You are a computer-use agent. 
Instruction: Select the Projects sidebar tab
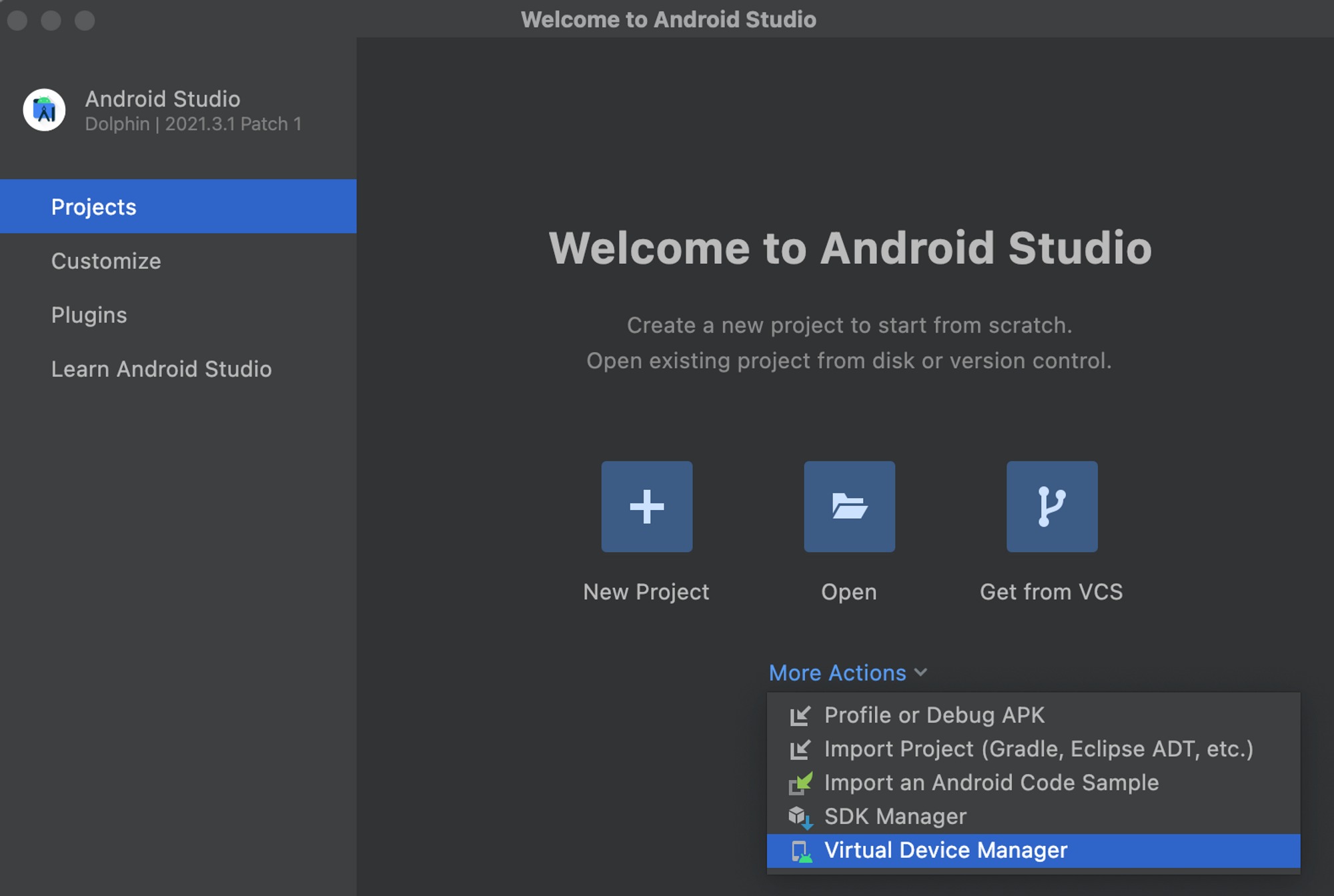(x=93, y=207)
